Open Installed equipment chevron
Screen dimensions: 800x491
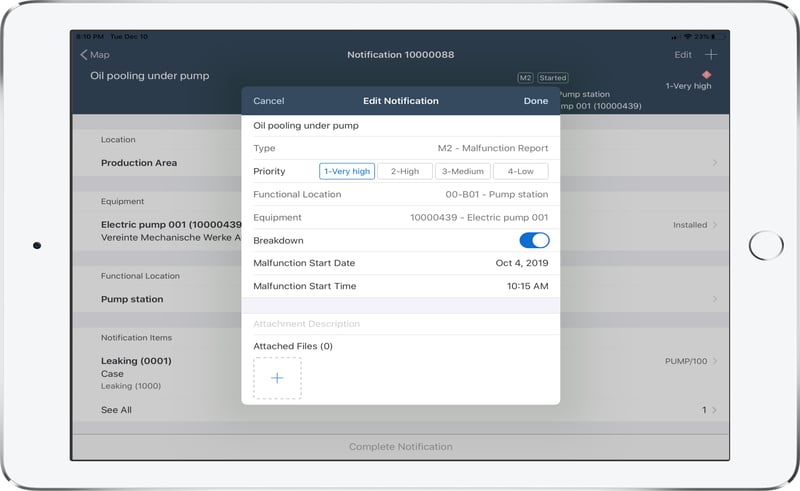point(715,225)
